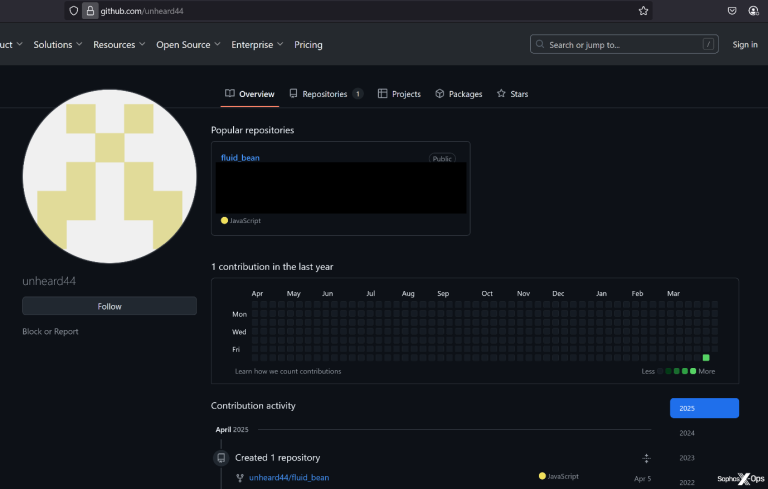Click the repo icon beside Repositories

293,93
